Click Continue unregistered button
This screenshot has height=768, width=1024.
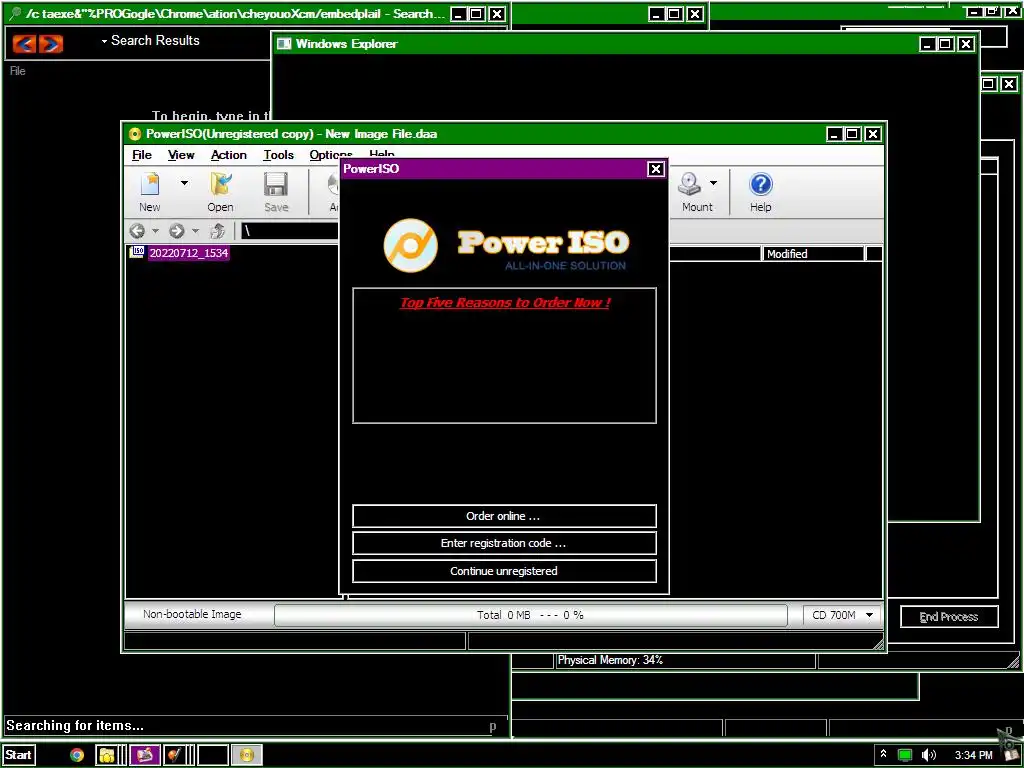[x=504, y=571]
